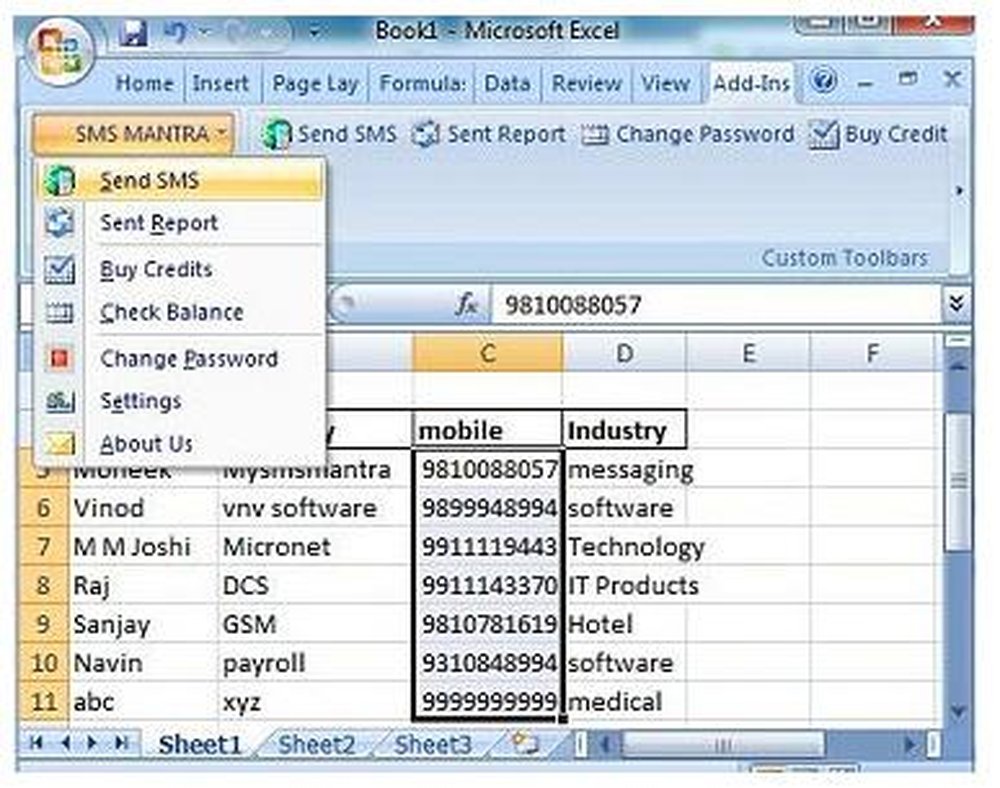The image size is (1000, 788).
Task: Click the mobile header cell
Action: point(488,431)
